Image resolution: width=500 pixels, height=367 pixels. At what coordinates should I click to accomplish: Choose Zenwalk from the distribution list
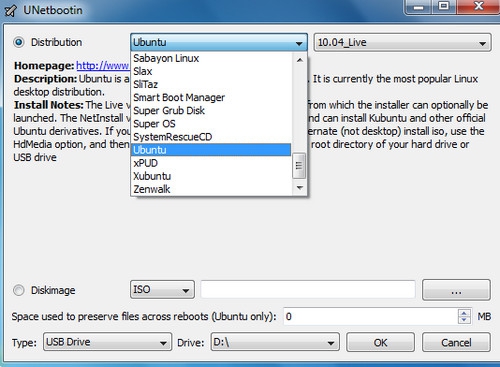tap(211, 189)
